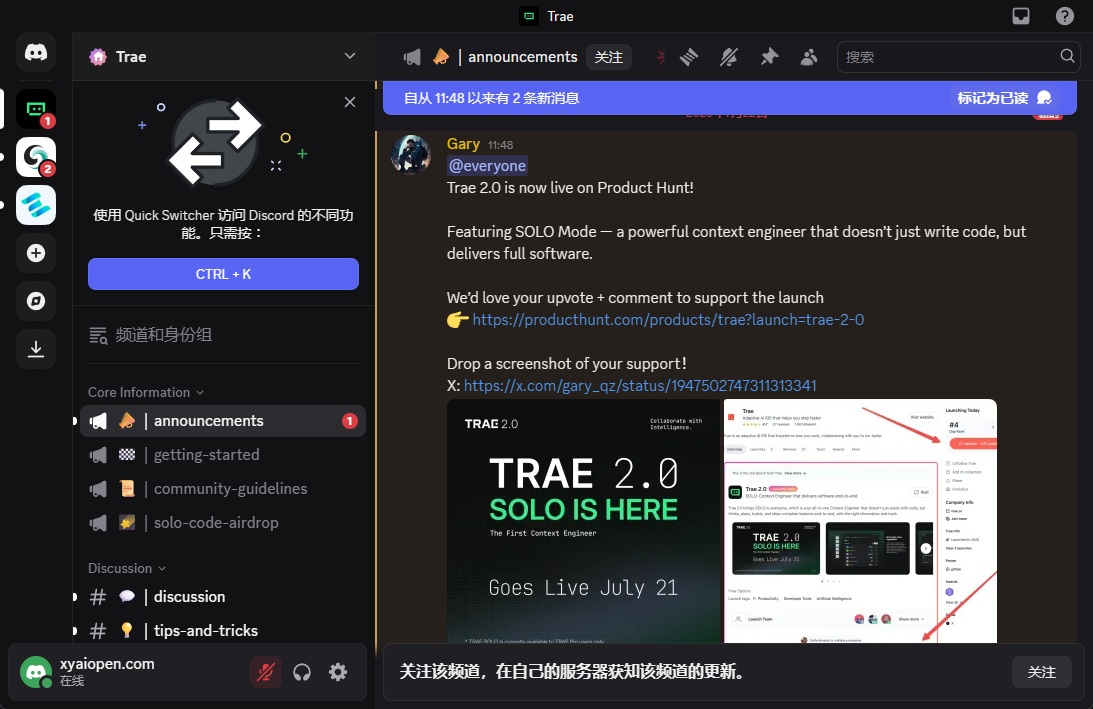The image size is (1093, 709).
Task: Open the help question mark icon
Action: 1064,16
